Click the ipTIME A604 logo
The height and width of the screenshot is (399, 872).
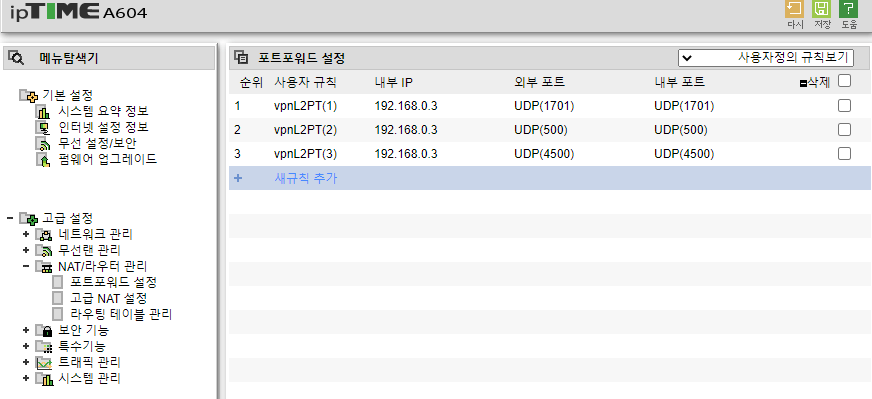click(x=79, y=12)
